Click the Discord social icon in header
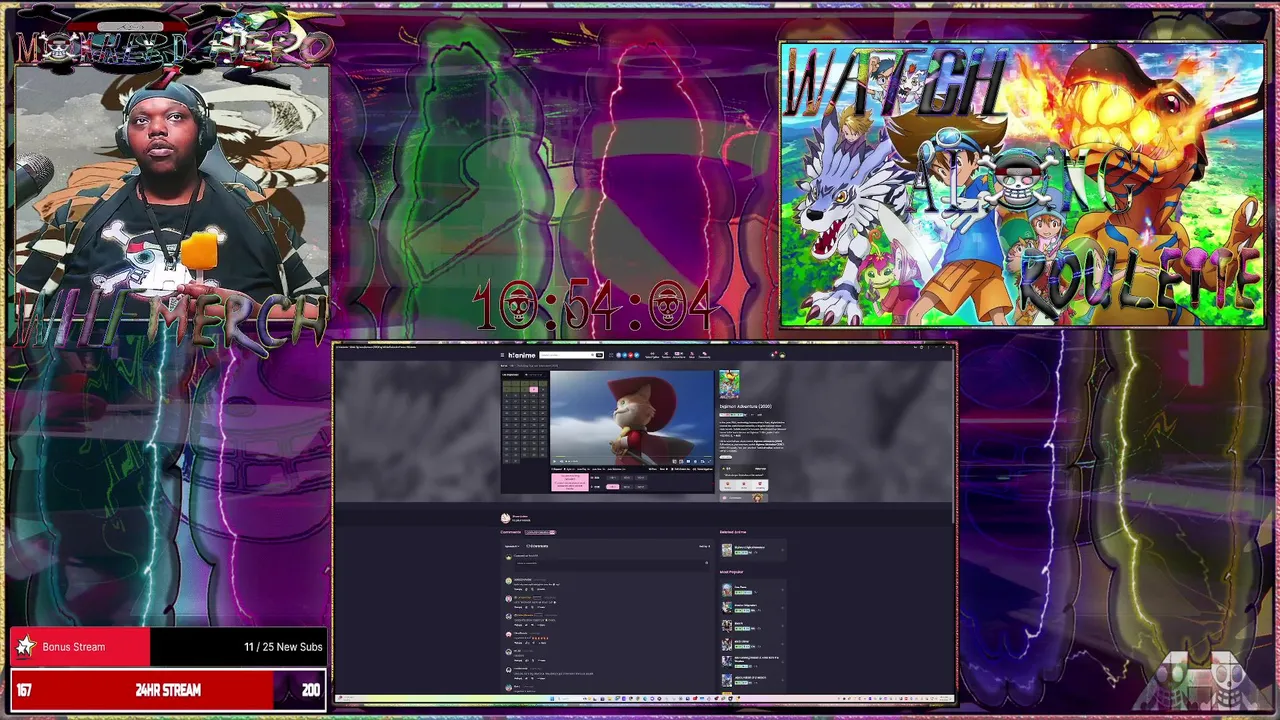 point(619,355)
